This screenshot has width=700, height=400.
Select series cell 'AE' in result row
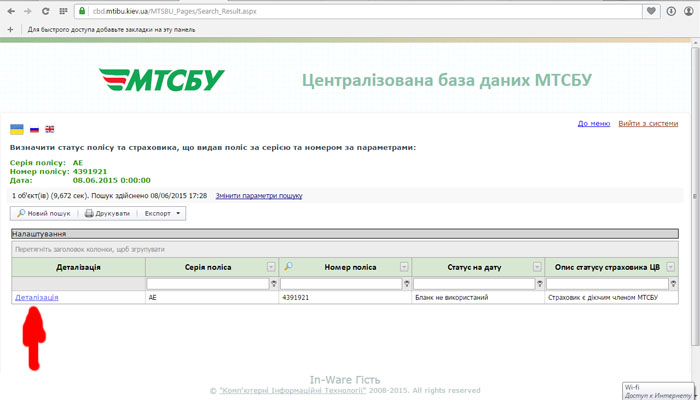coord(153,297)
